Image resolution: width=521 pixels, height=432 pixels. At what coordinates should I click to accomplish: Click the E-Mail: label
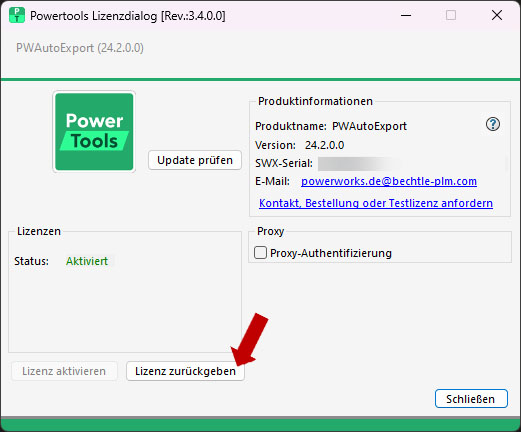pos(272,181)
